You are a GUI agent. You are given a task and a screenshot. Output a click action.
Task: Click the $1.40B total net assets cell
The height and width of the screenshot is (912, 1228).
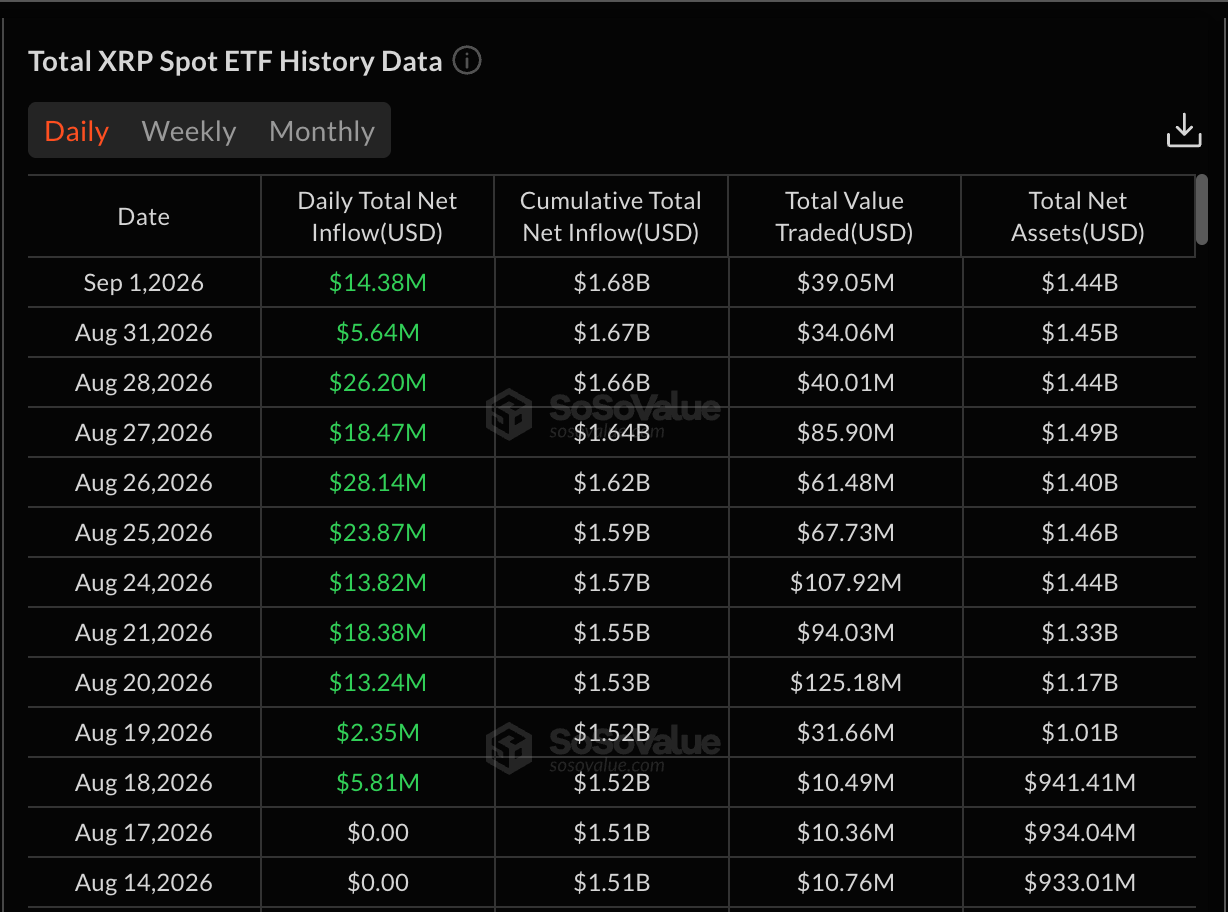pos(1080,483)
